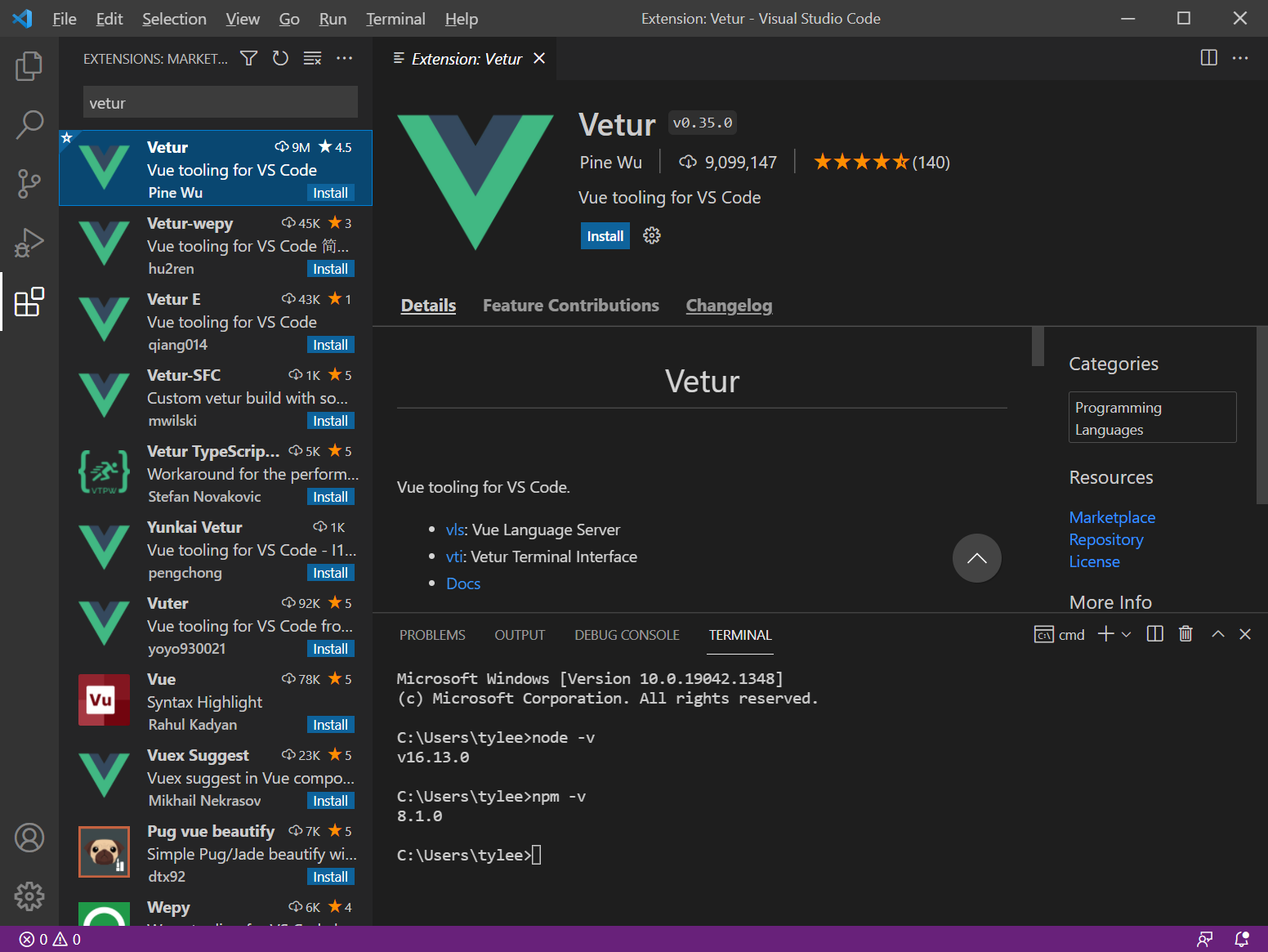Viewport: 1268px width, 952px height.
Task: Install Vetur-wepy from the list
Action: 330,269
